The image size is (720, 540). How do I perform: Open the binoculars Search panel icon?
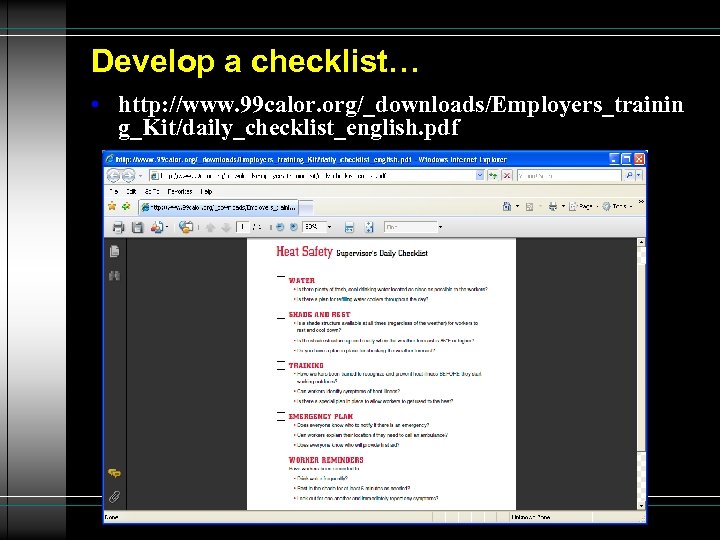(x=114, y=276)
